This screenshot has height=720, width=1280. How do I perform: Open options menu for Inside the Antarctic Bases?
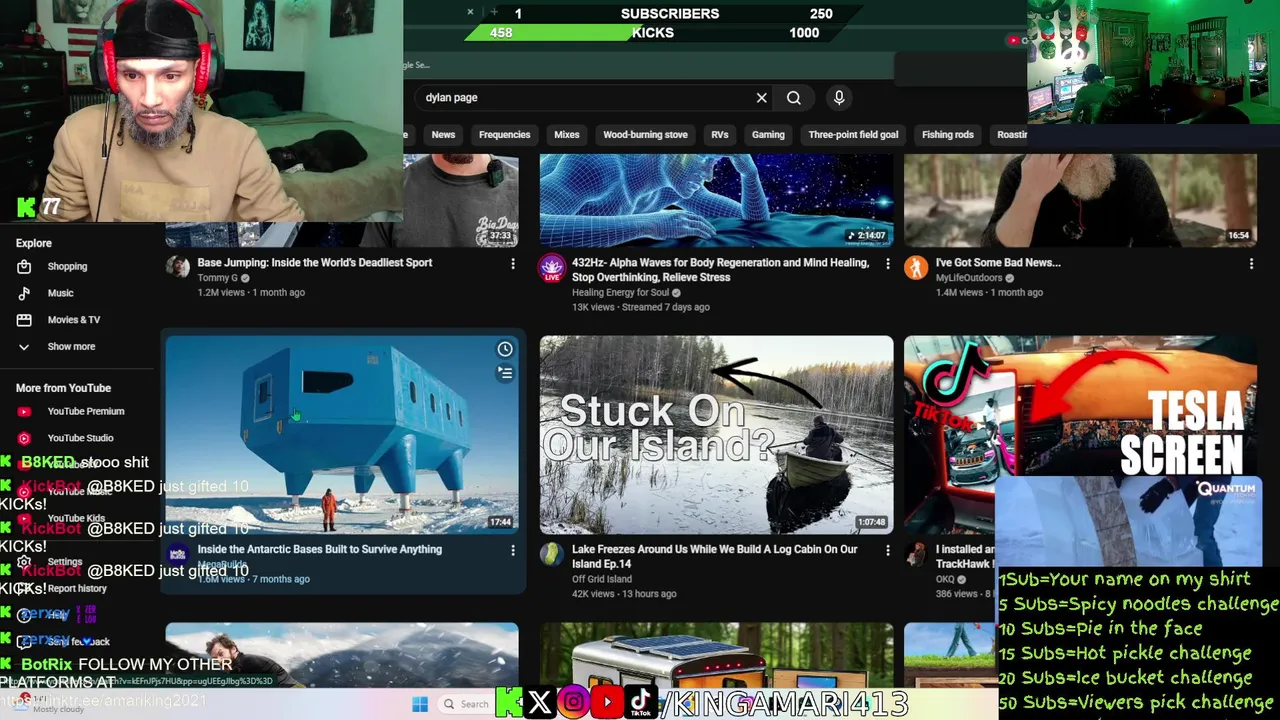[513, 550]
